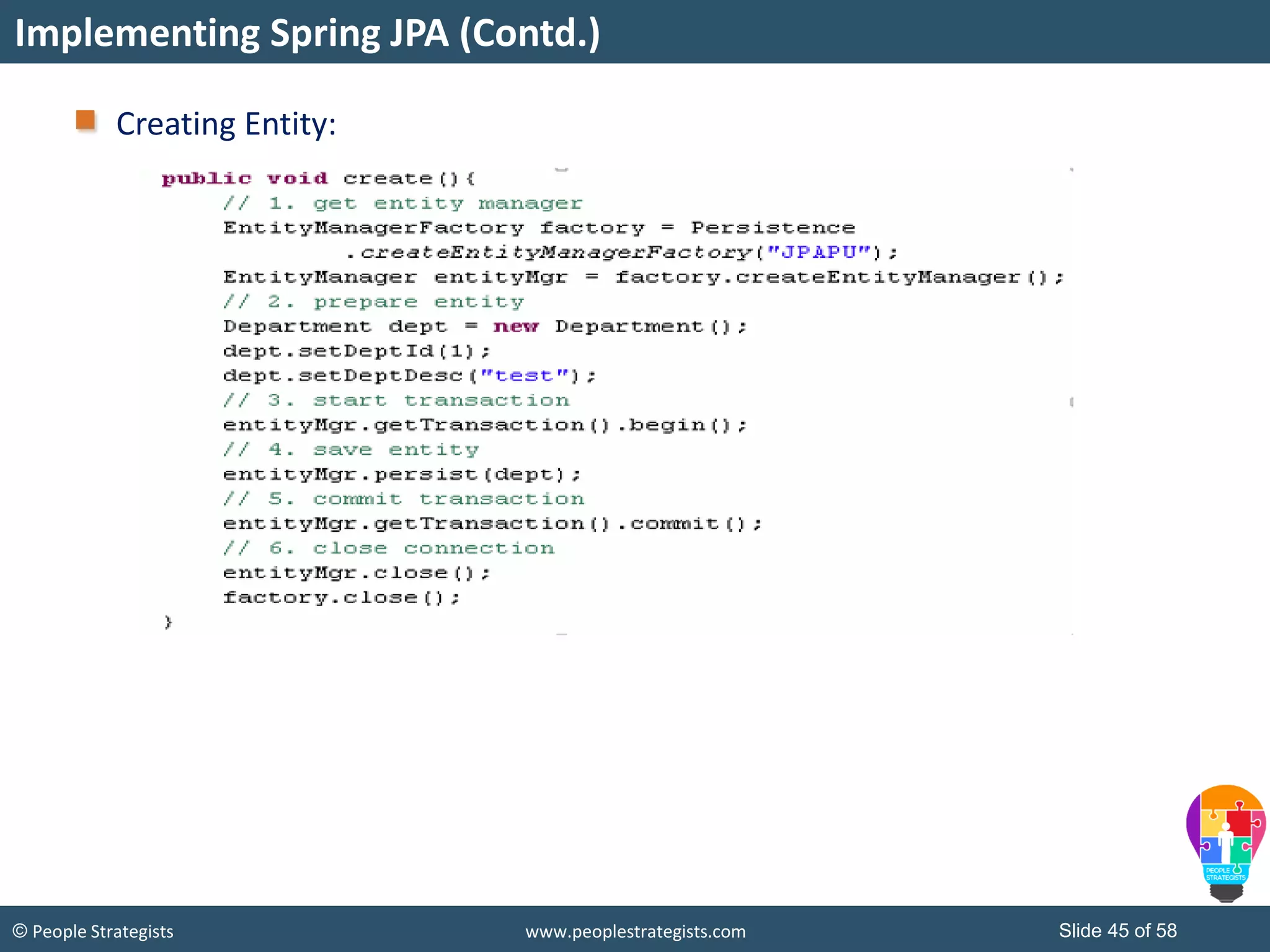1270x952 pixels.
Task: Click comment '// 5. commit transaction'
Action: tap(404, 499)
